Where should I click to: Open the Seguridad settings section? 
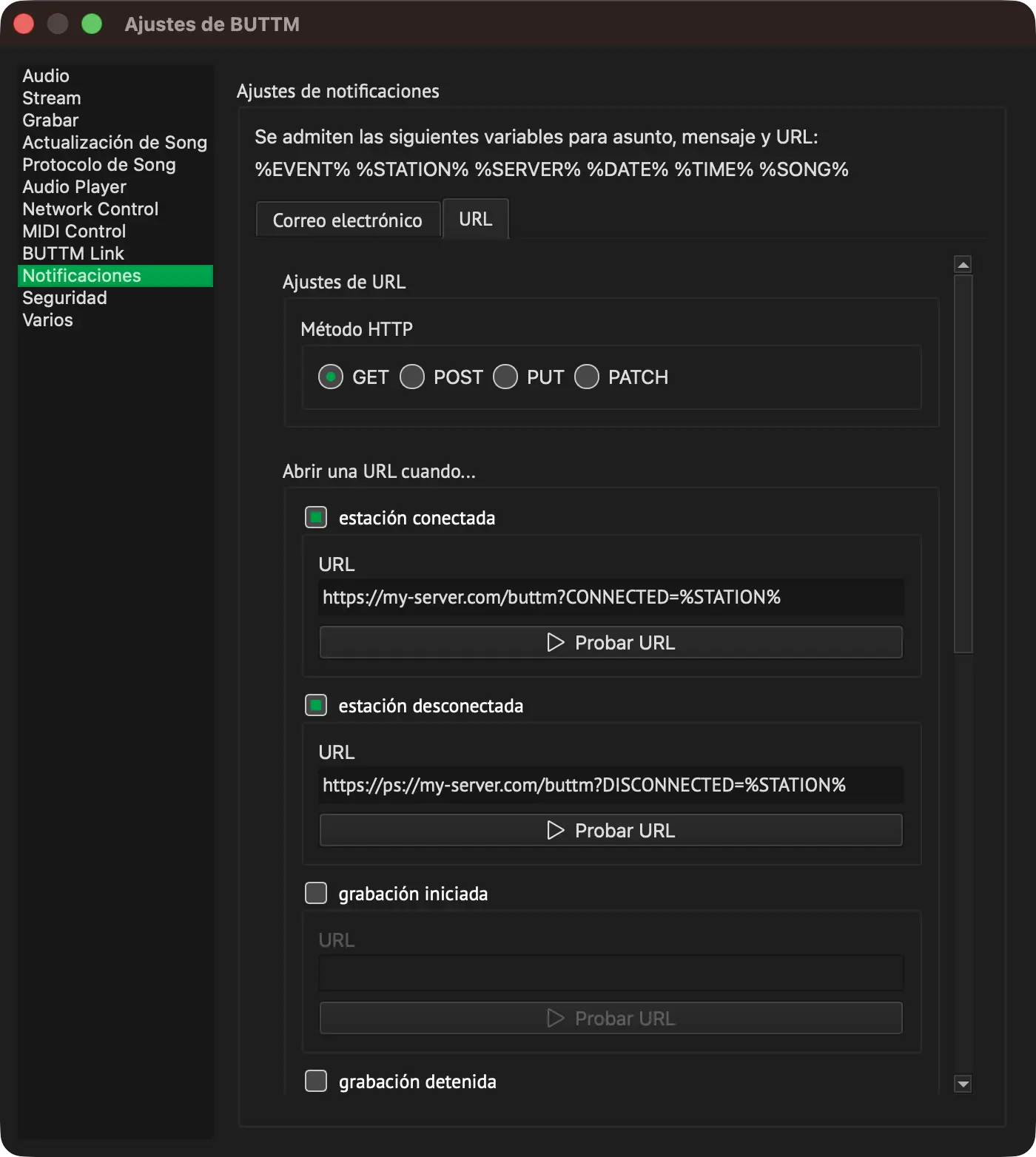115,298
